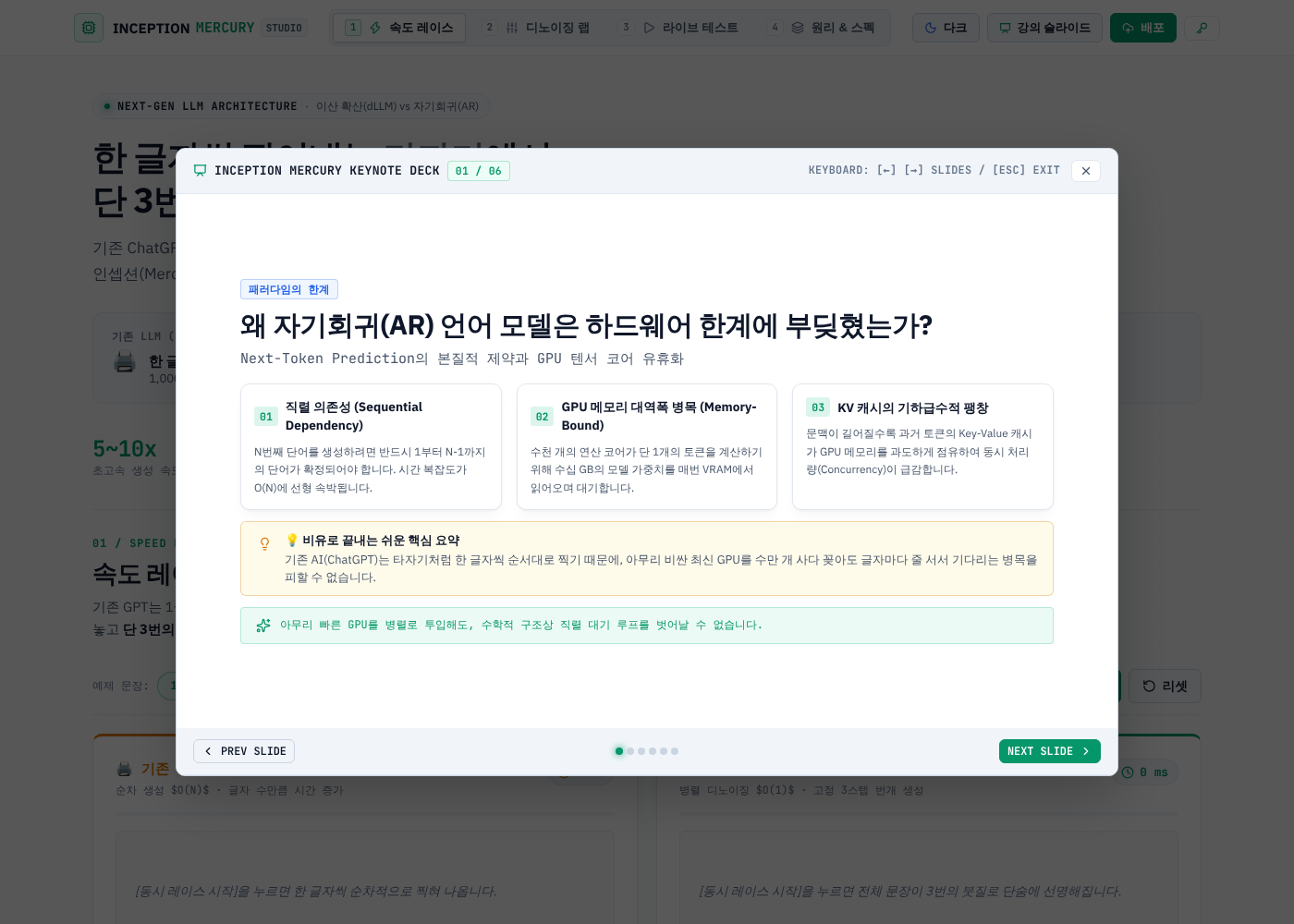This screenshot has width=1294, height=924.
Task: Switch to the 라이브 테스트 tab
Action: 679,28
